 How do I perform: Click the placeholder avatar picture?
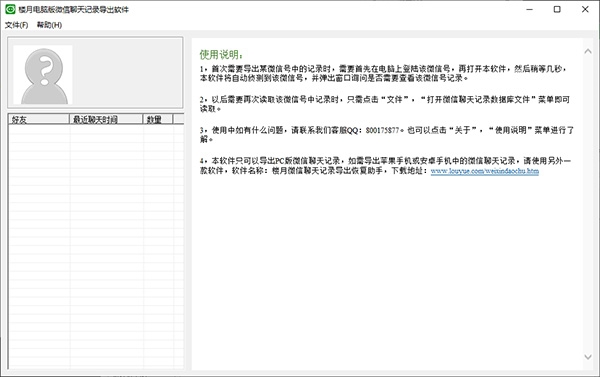click(43, 75)
